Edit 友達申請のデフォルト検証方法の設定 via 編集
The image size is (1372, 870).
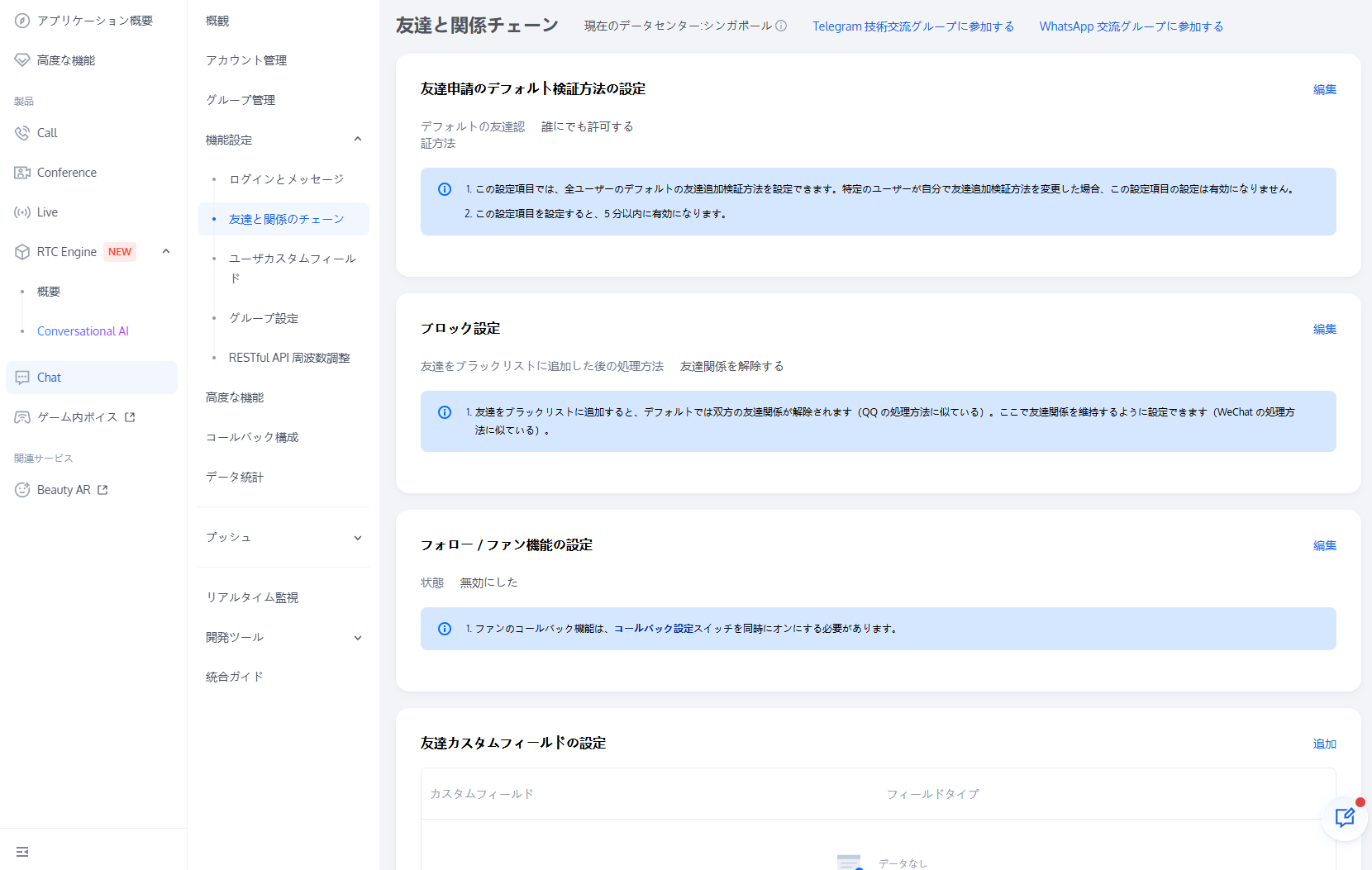click(1325, 89)
